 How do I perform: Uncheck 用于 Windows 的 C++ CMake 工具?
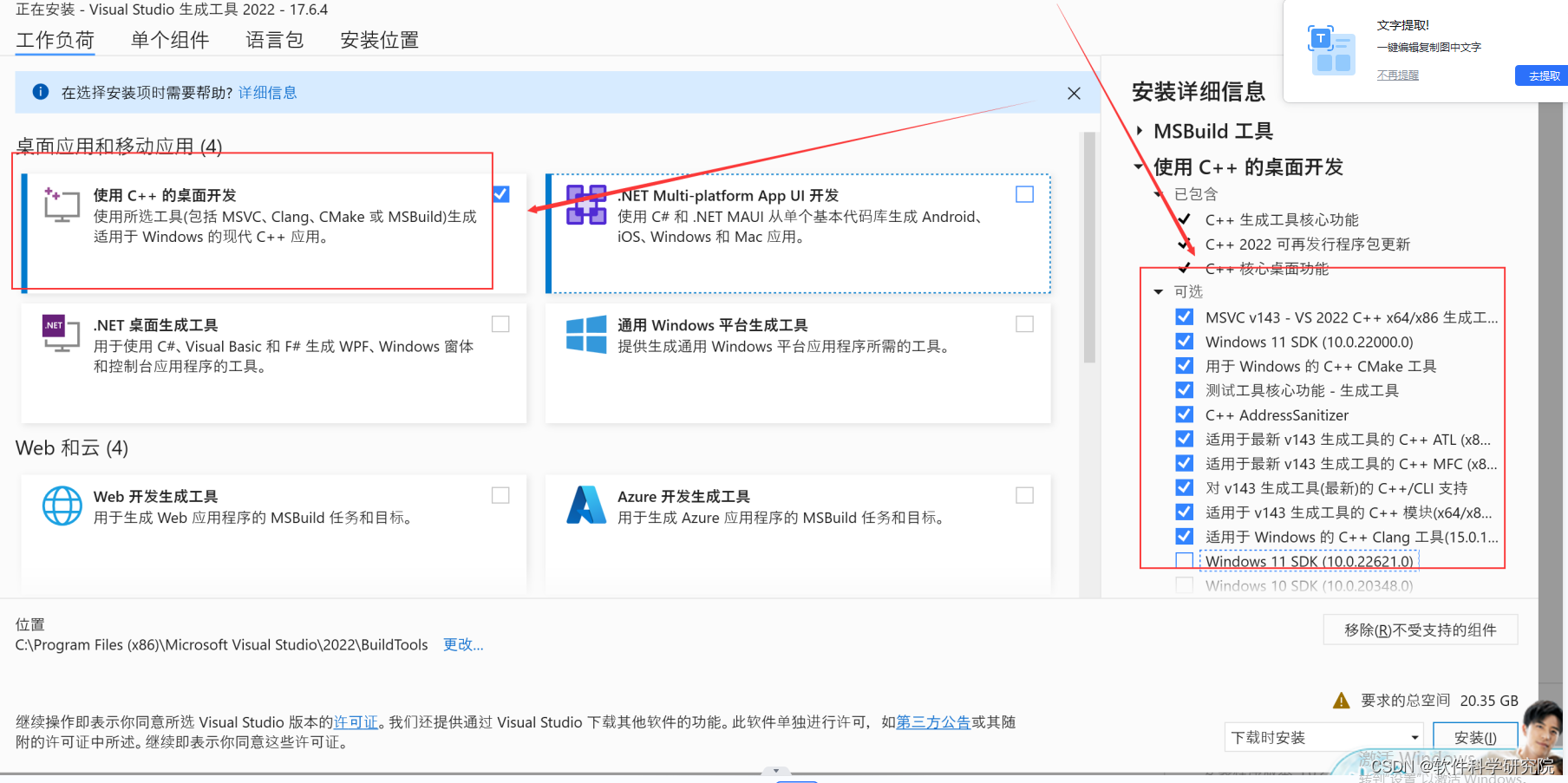coord(1184,366)
